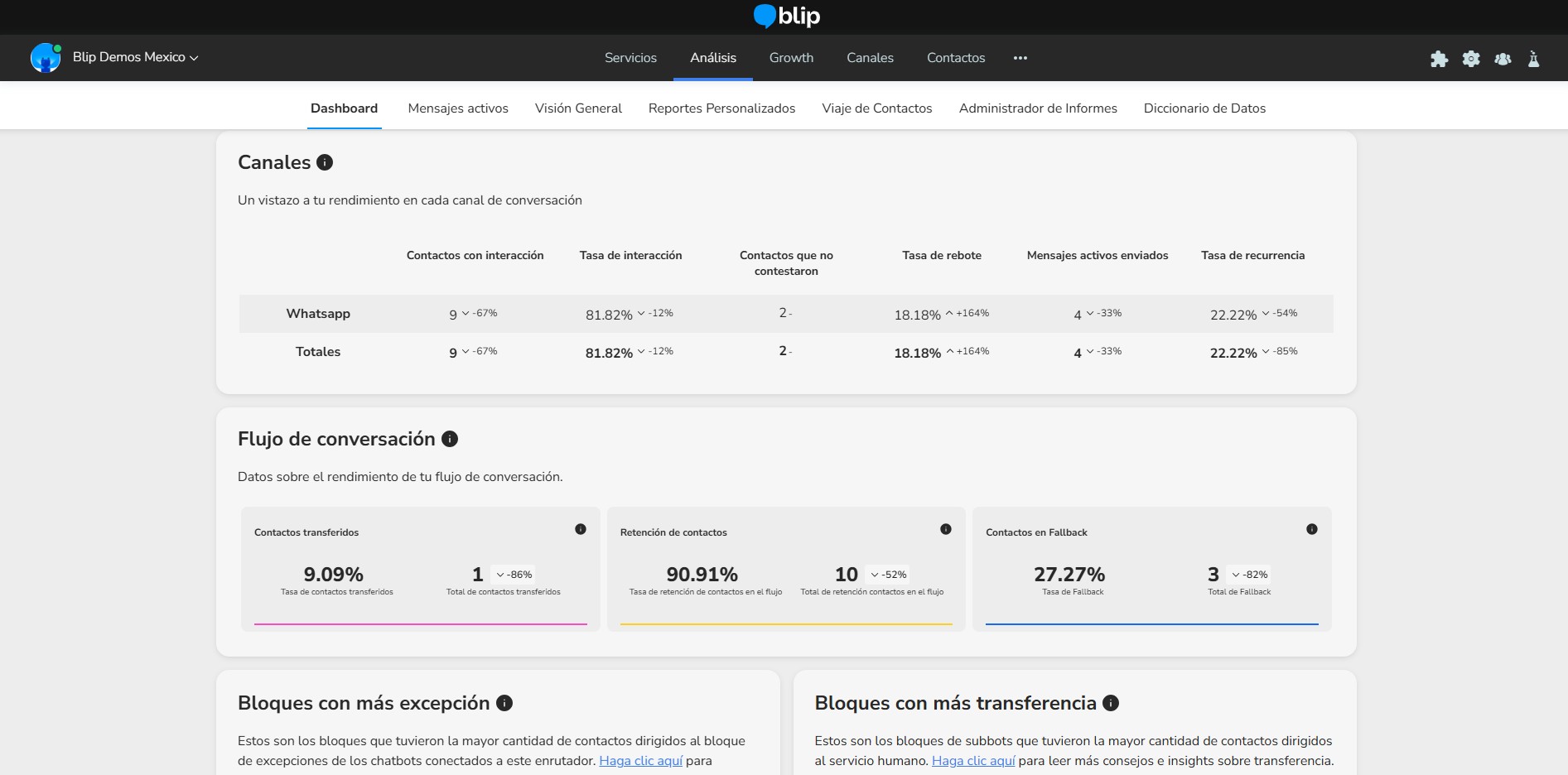This screenshot has width=1568, height=775.
Task: Click the Whatsapp row in the Canales table
Action: point(318,314)
